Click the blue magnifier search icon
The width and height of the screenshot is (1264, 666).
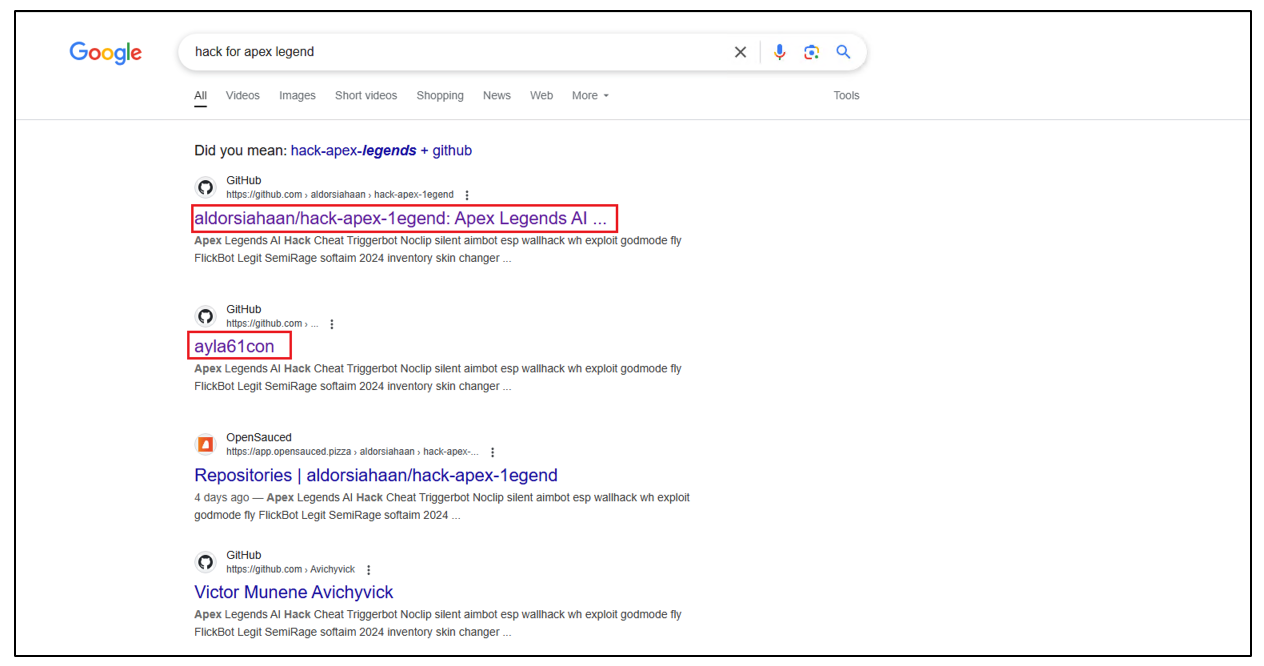(x=843, y=52)
